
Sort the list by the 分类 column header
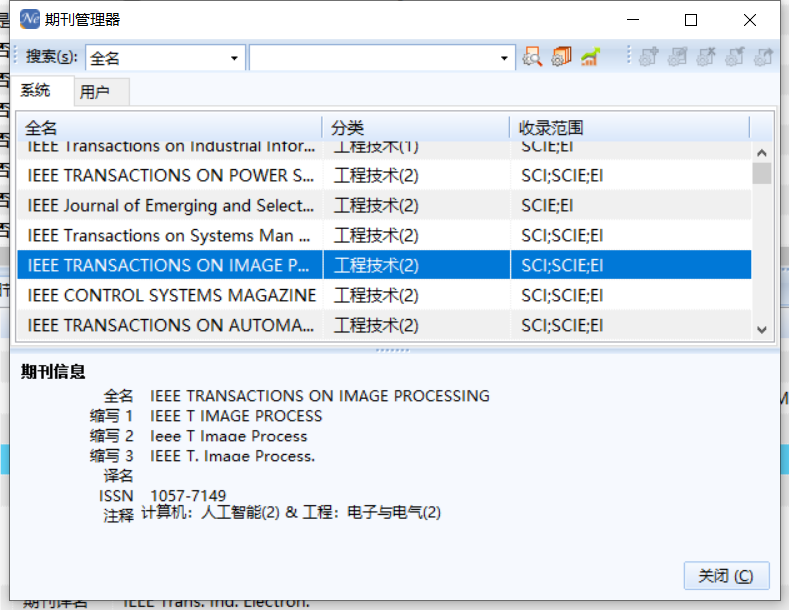[x=416, y=127]
